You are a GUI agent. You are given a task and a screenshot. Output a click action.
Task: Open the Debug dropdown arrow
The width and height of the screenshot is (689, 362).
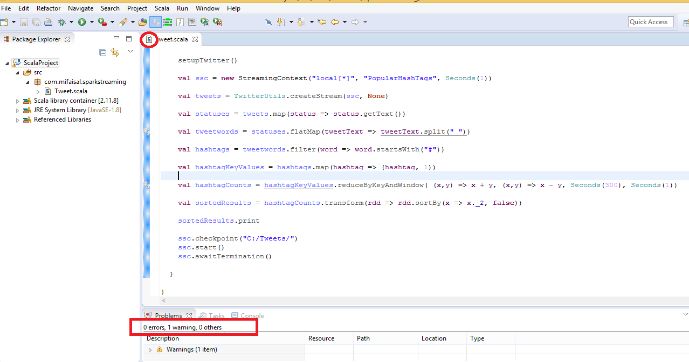71,22
